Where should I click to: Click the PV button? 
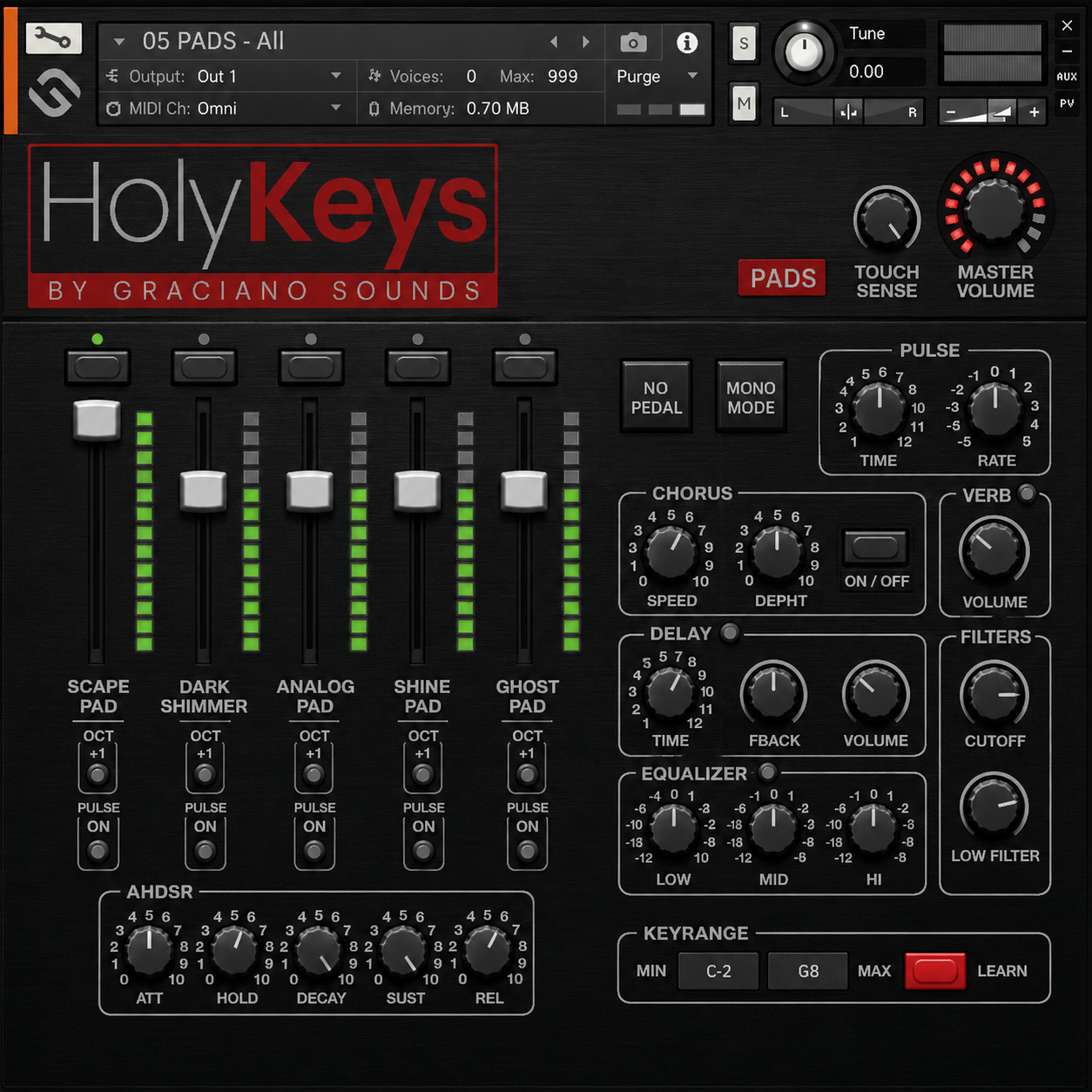pos(1067,103)
